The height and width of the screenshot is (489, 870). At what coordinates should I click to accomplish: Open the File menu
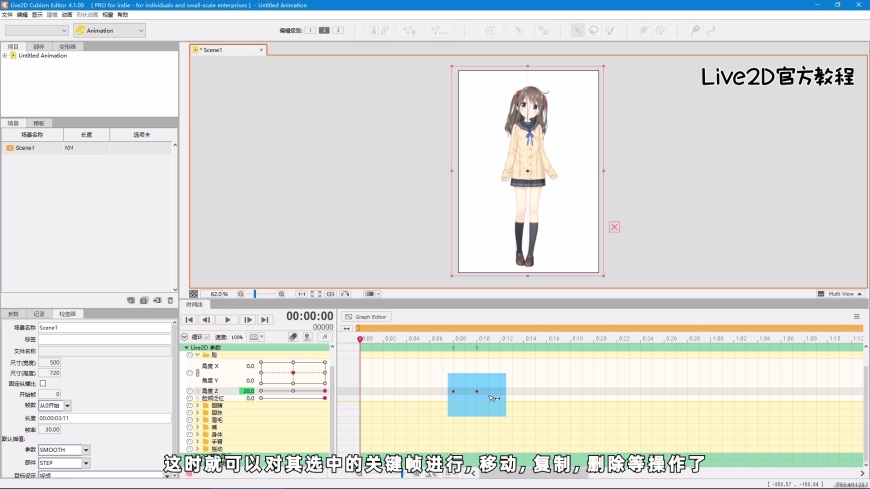click(7, 15)
